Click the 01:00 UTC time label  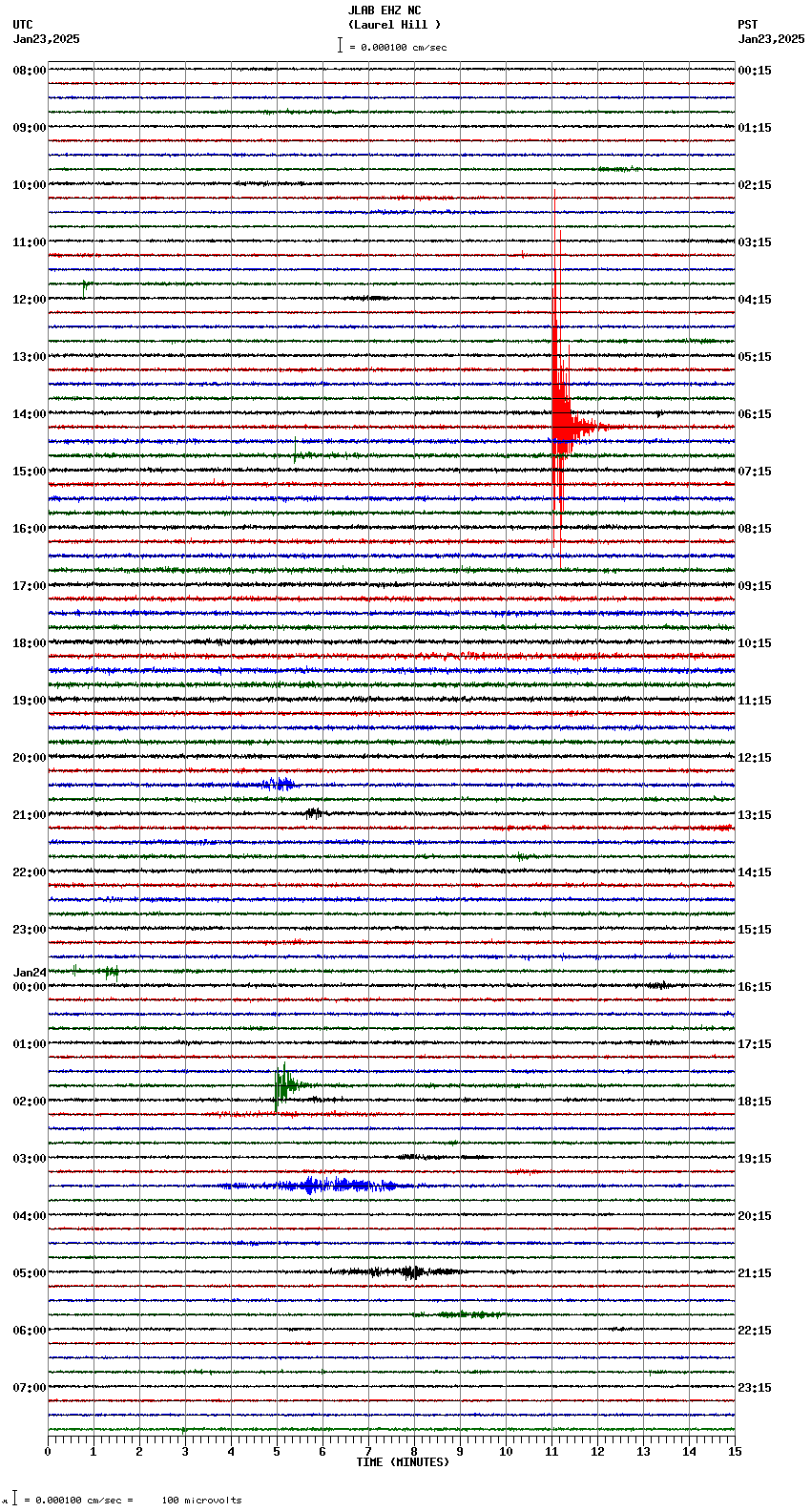[30, 1044]
